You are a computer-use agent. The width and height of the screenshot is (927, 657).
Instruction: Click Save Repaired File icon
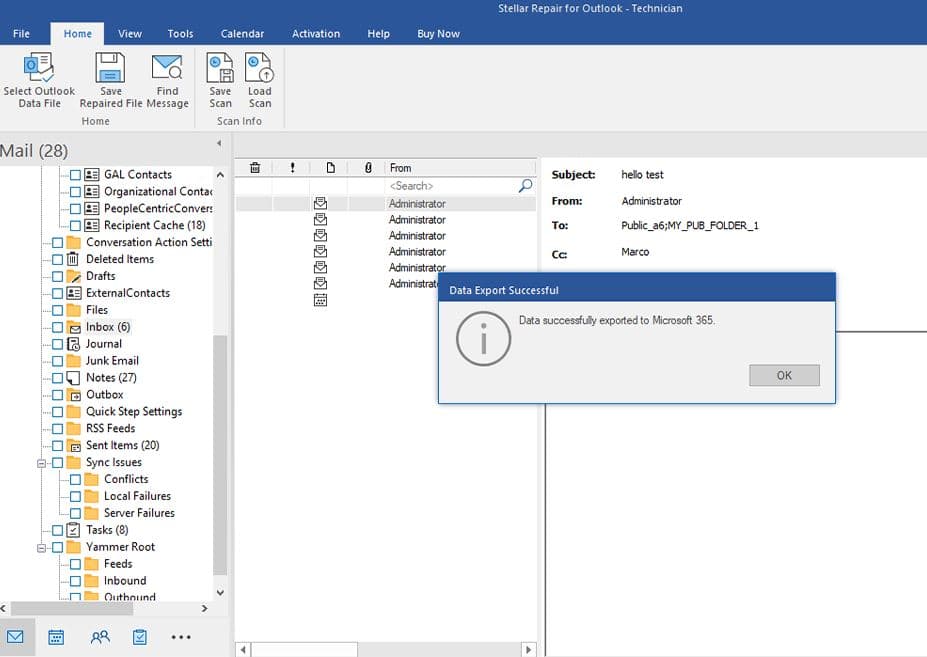pos(111,67)
